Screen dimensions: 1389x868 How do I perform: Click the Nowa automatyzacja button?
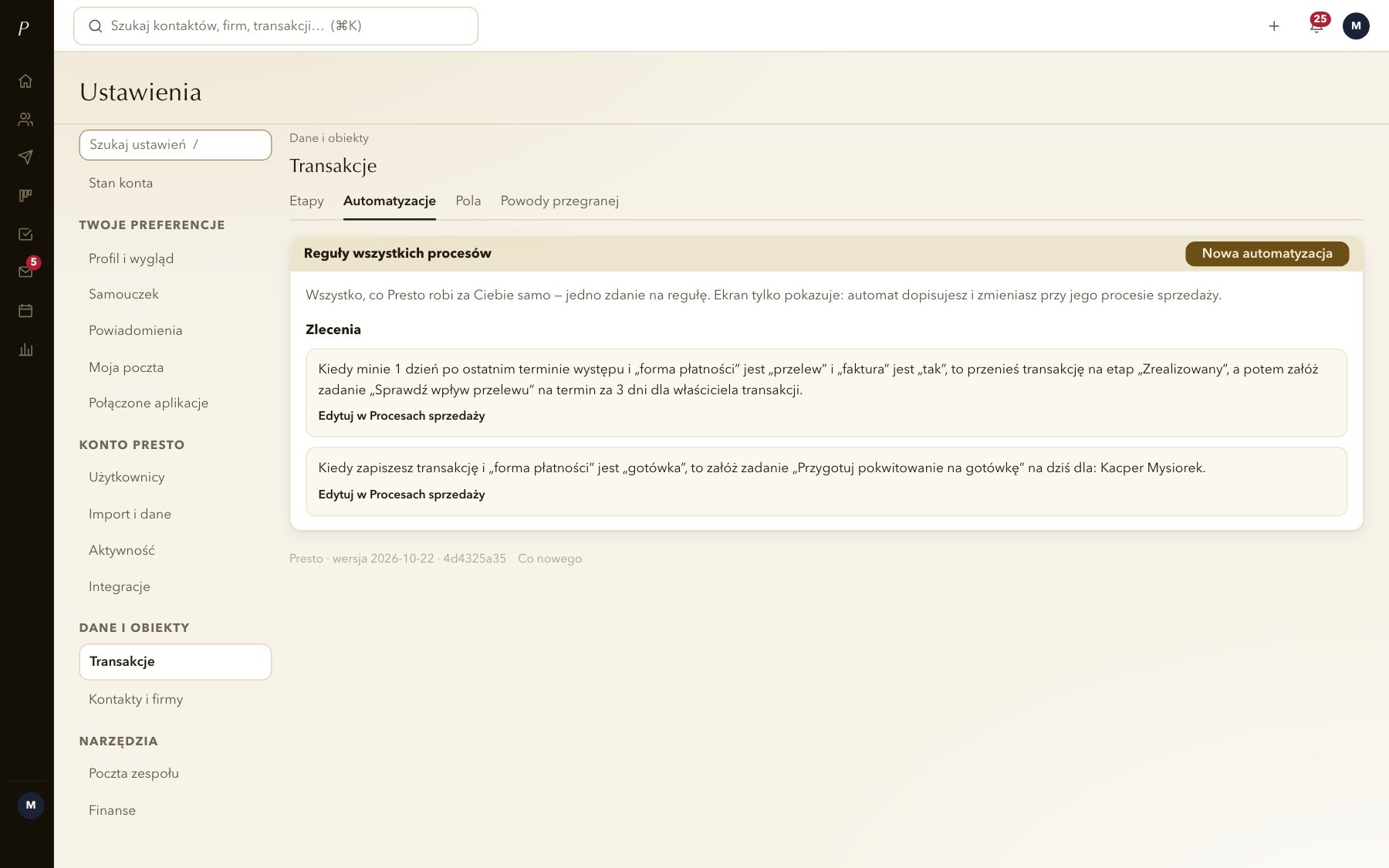coord(1267,253)
